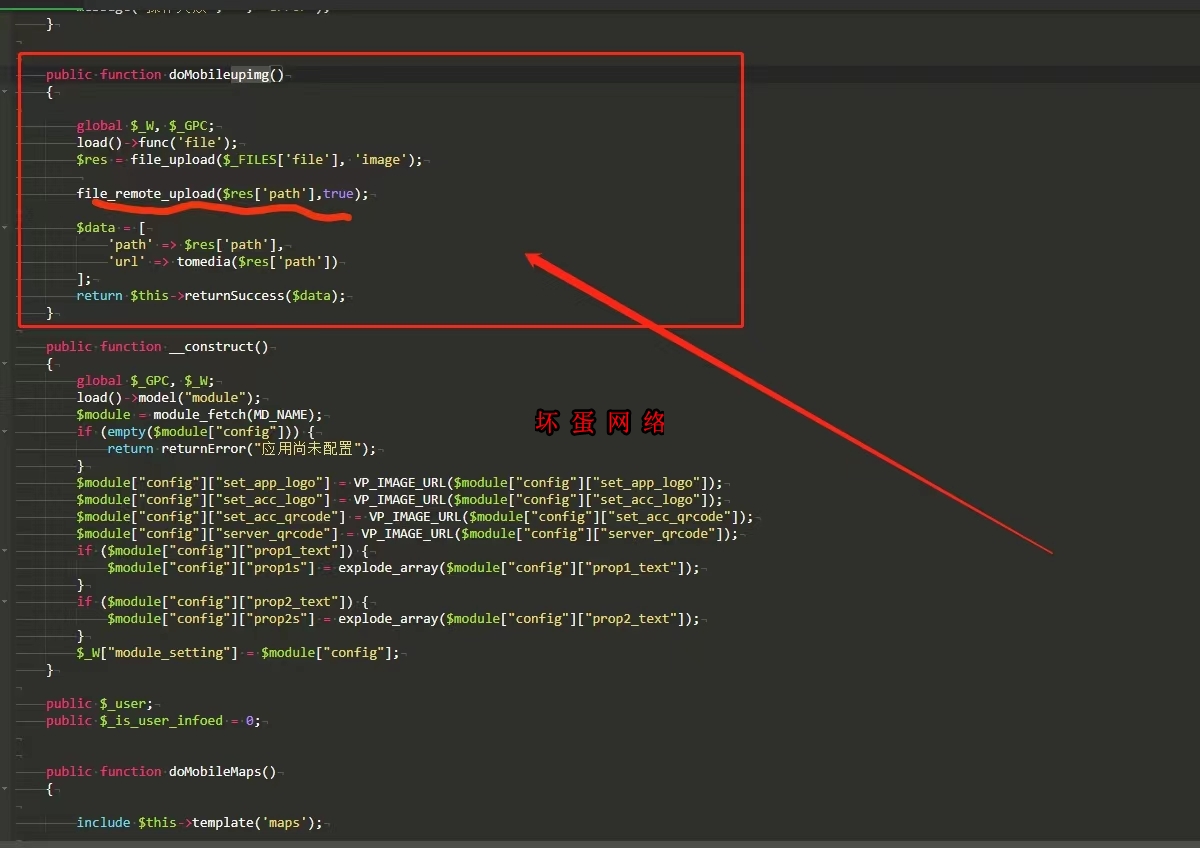Collapse the __construct function body fold arrow
This screenshot has width=1200, height=848.
[x=5, y=363]
